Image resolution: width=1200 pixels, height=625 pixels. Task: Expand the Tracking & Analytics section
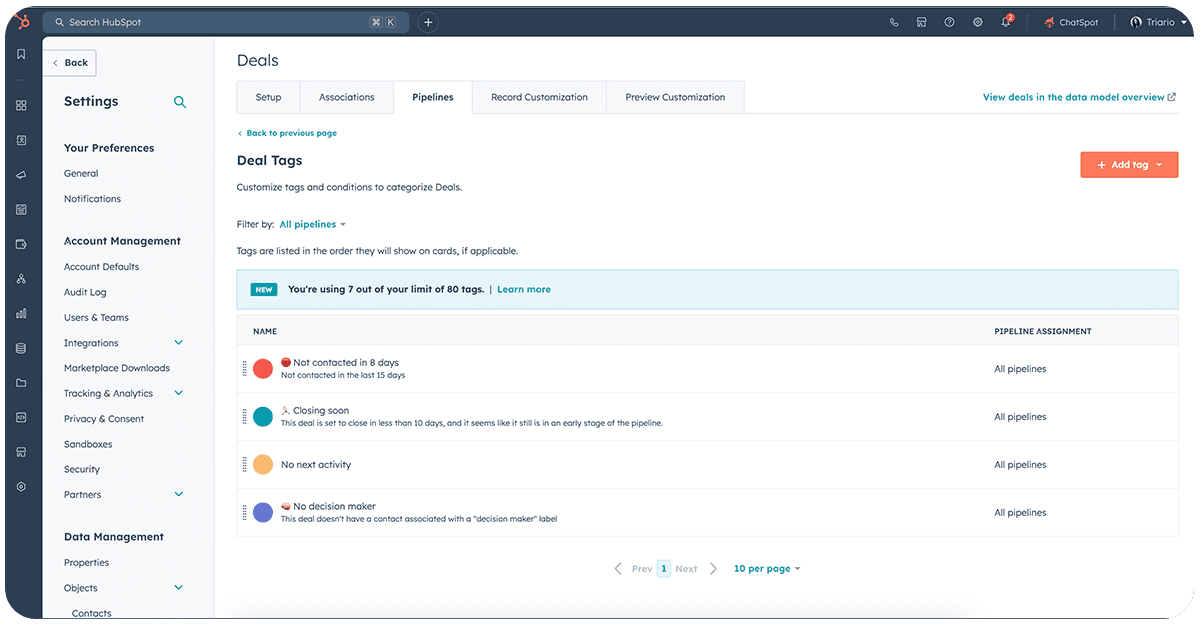pos(179,394)
